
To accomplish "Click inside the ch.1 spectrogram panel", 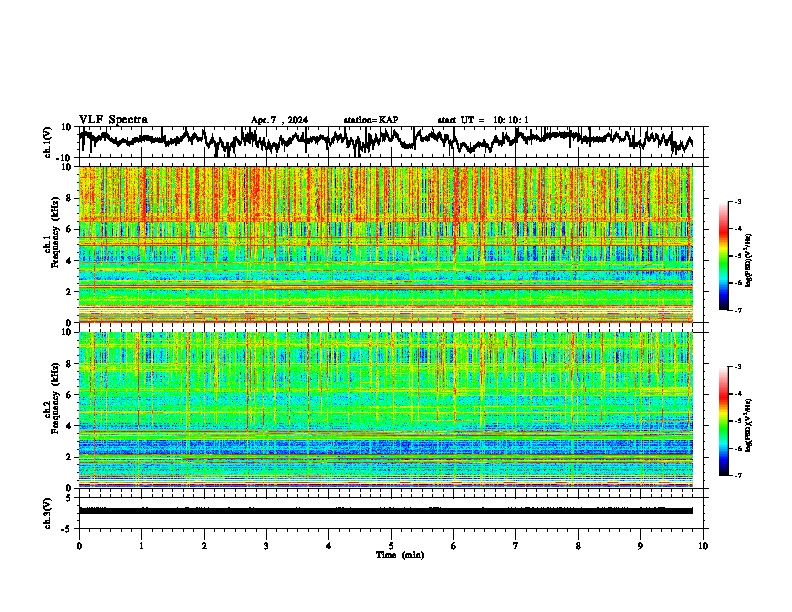I will pos(386,244).
